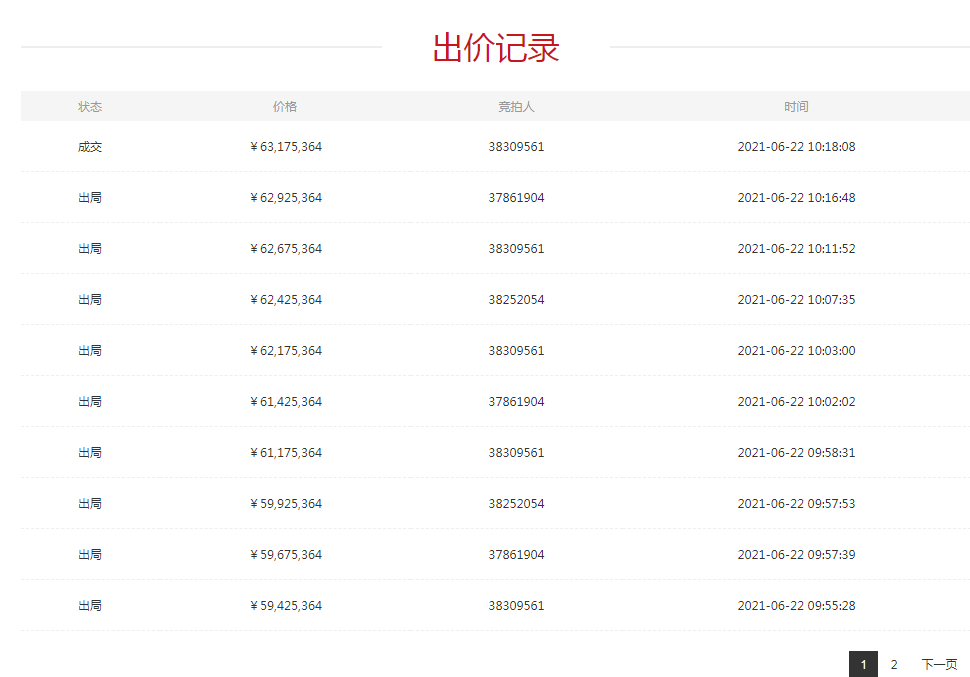The image size is (970, 677).
Task: Click the 时间 column header
Action: click(x=796, y=106)
